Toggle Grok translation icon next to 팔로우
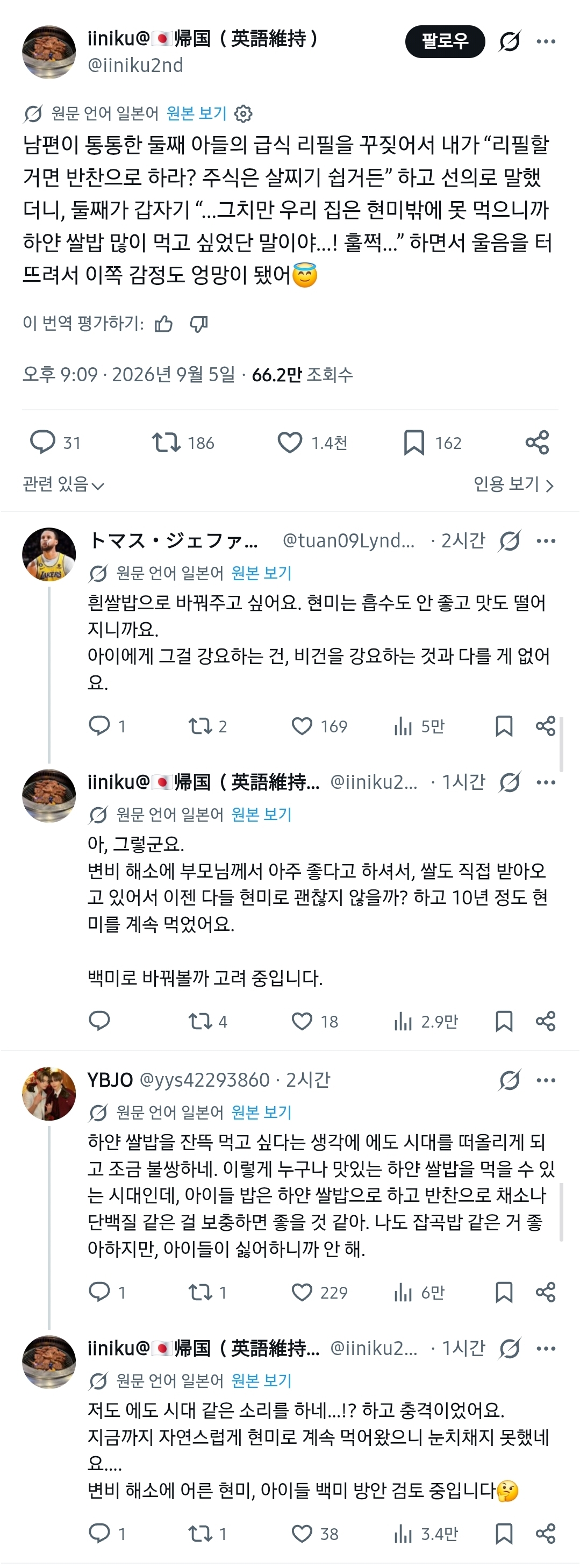 (x=510, y=41)
